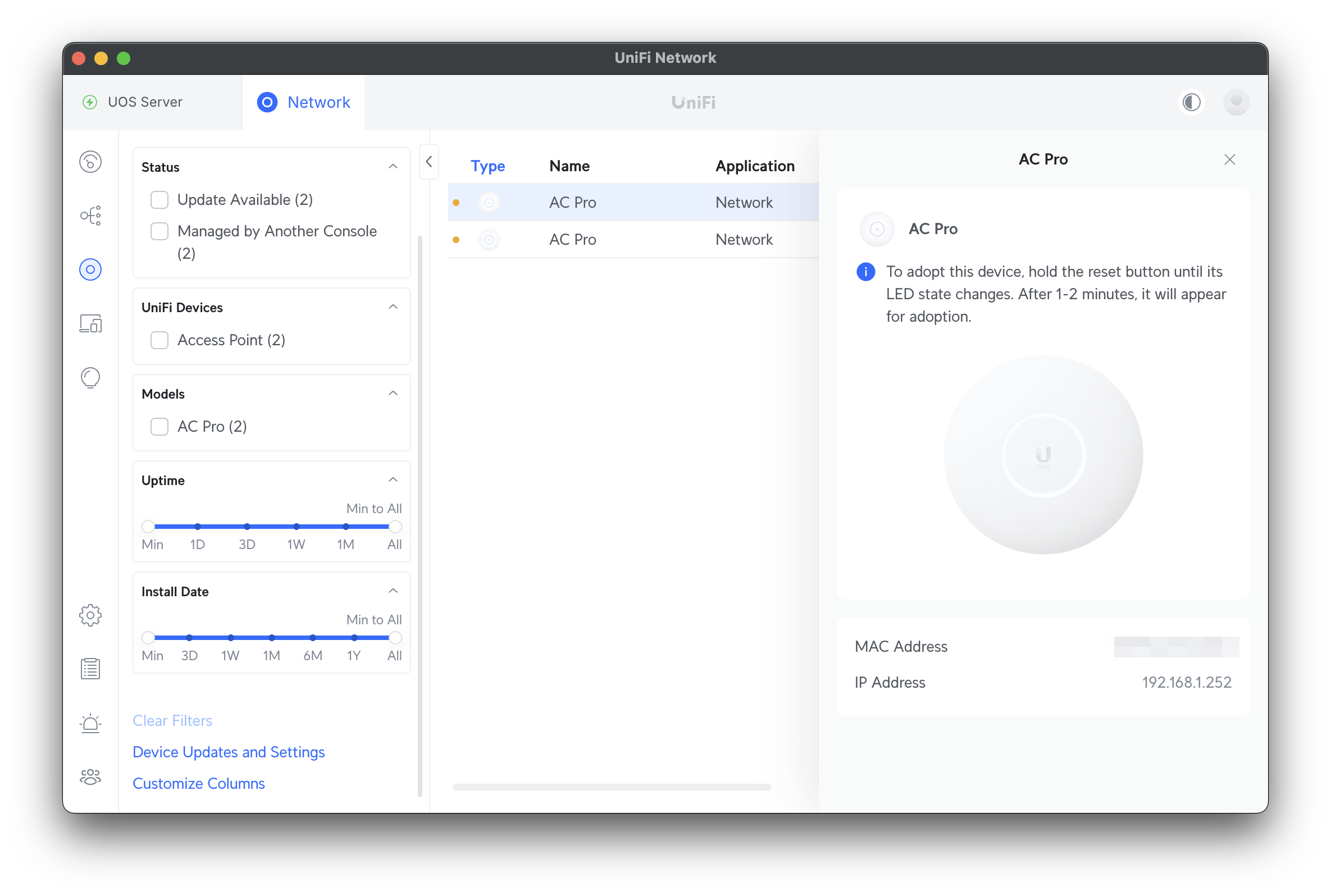Collapse the Models filter section
The image size is (1331, 896).
pyautogui.click(x=393, y=394)
